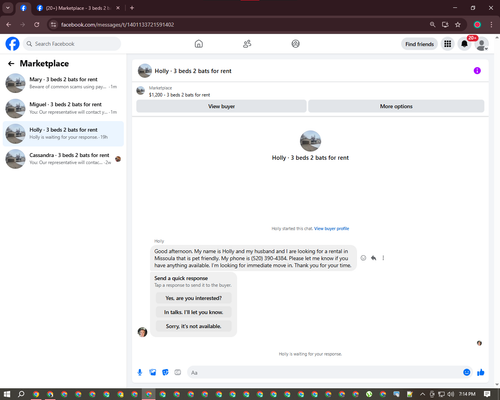Open emoji picker in message field
The image size is (500, 400).
click(467, 372)
